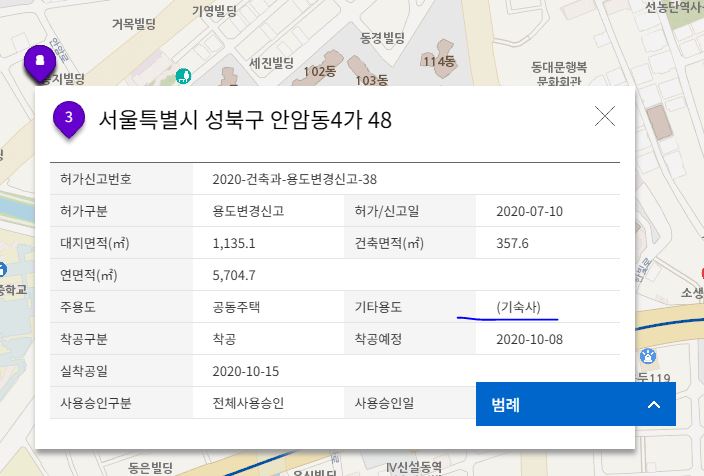The height and width of the screenshot is (476, 704).
Task: Click the 102동 building label
Action: coord(319,71)
